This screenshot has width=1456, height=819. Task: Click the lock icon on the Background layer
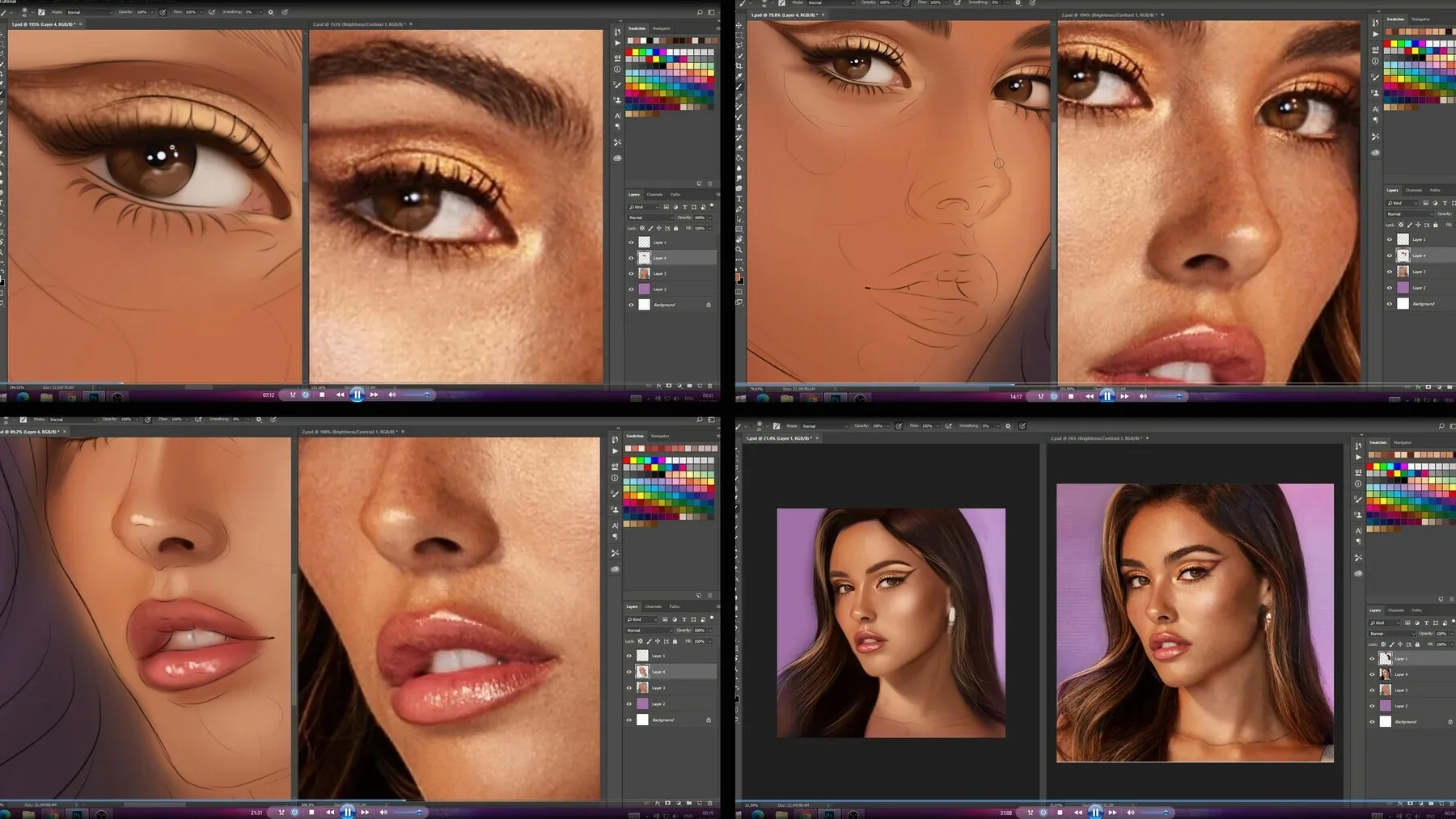708,305
